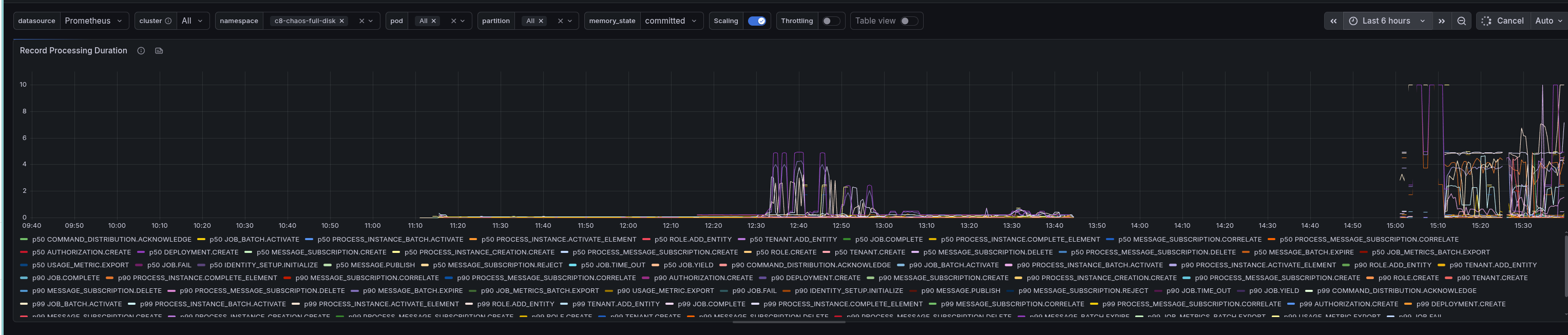
Task: Shift time range forward
Action: [x=1441, y=21]
